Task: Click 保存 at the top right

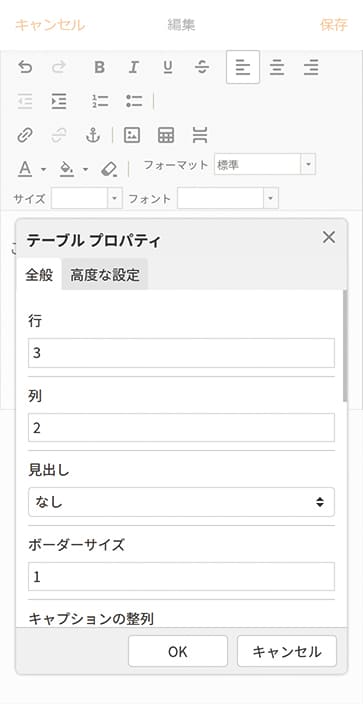Action: click(x=333, y=25)
